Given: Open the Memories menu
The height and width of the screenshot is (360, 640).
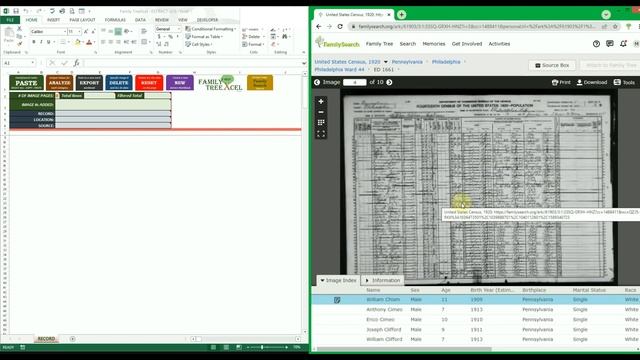Looking at the screenshot, I should [434, 44].
